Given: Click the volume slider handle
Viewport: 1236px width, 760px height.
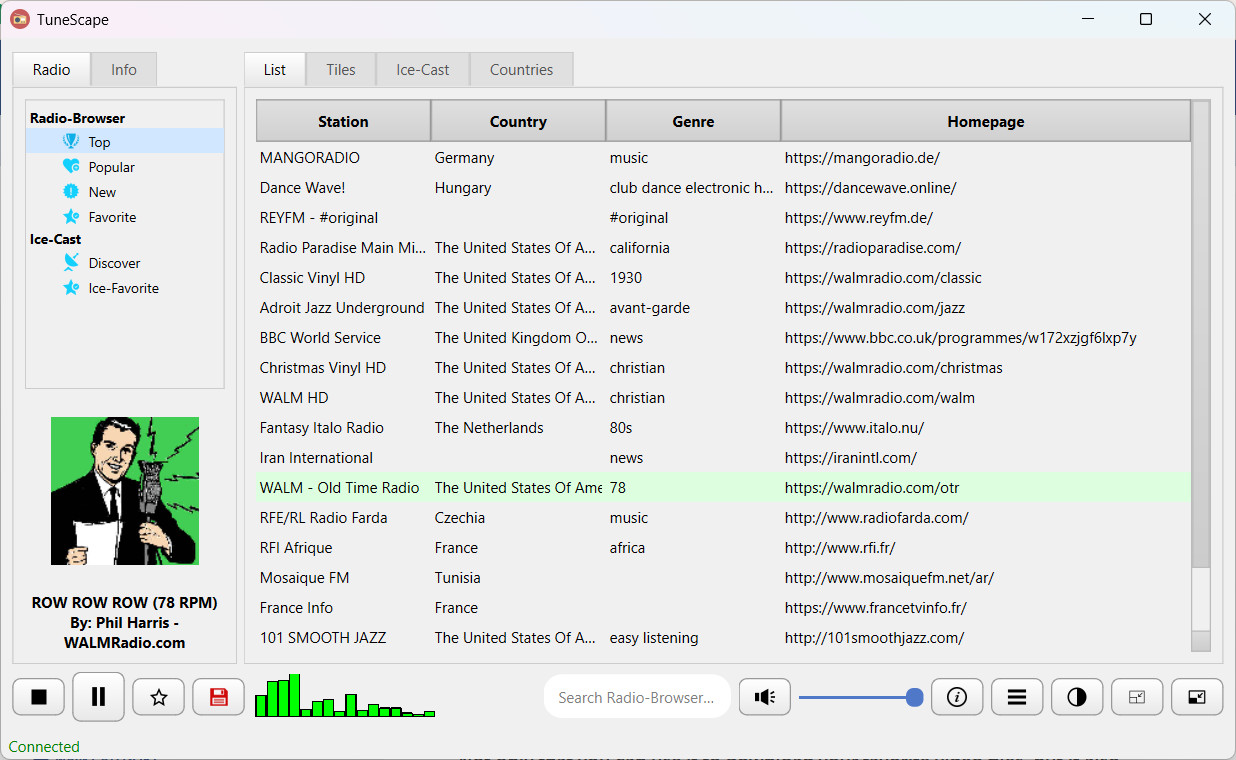Looking at the screenshot, I should [914, 697].
